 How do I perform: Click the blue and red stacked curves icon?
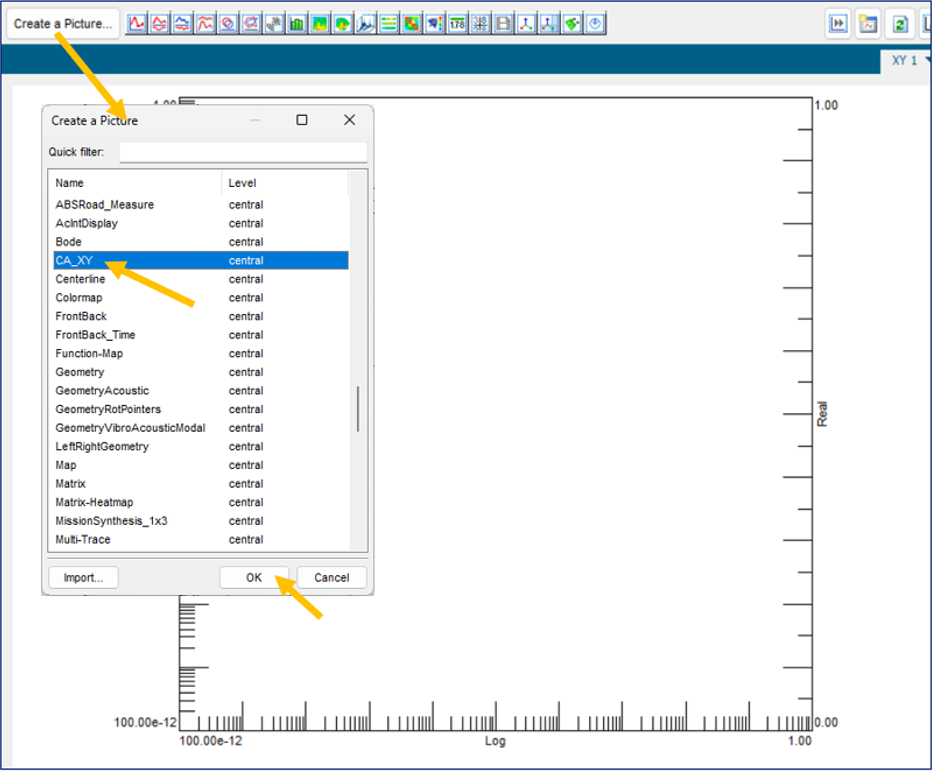182,24
